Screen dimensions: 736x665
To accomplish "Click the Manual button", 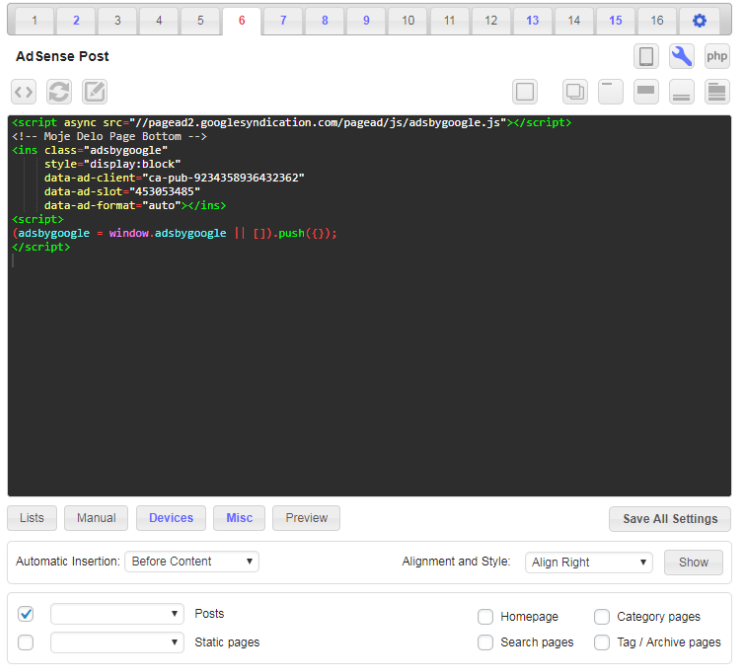I will (x=96, y=518).
